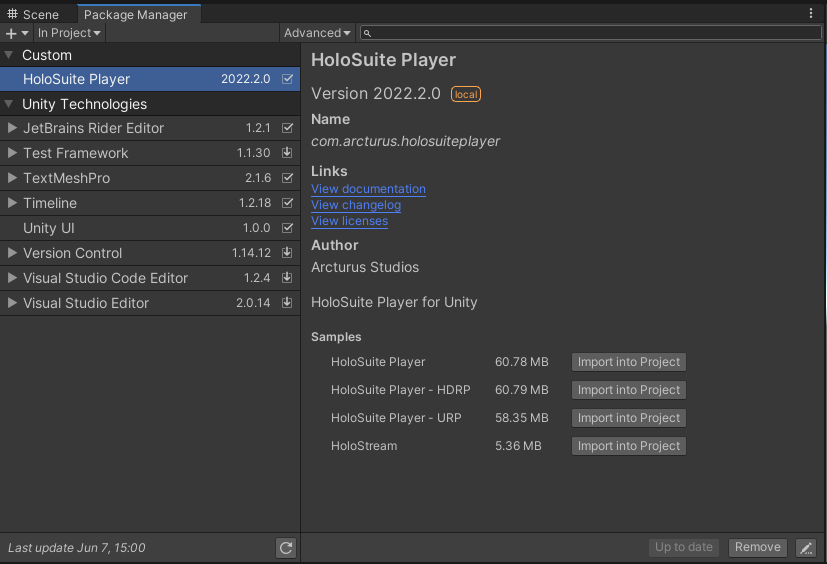Image resolution: width=827 pixels, height=564 pixels.
Task: Expand TextMeshPro versions arrow
Action: tap(12, 178)
